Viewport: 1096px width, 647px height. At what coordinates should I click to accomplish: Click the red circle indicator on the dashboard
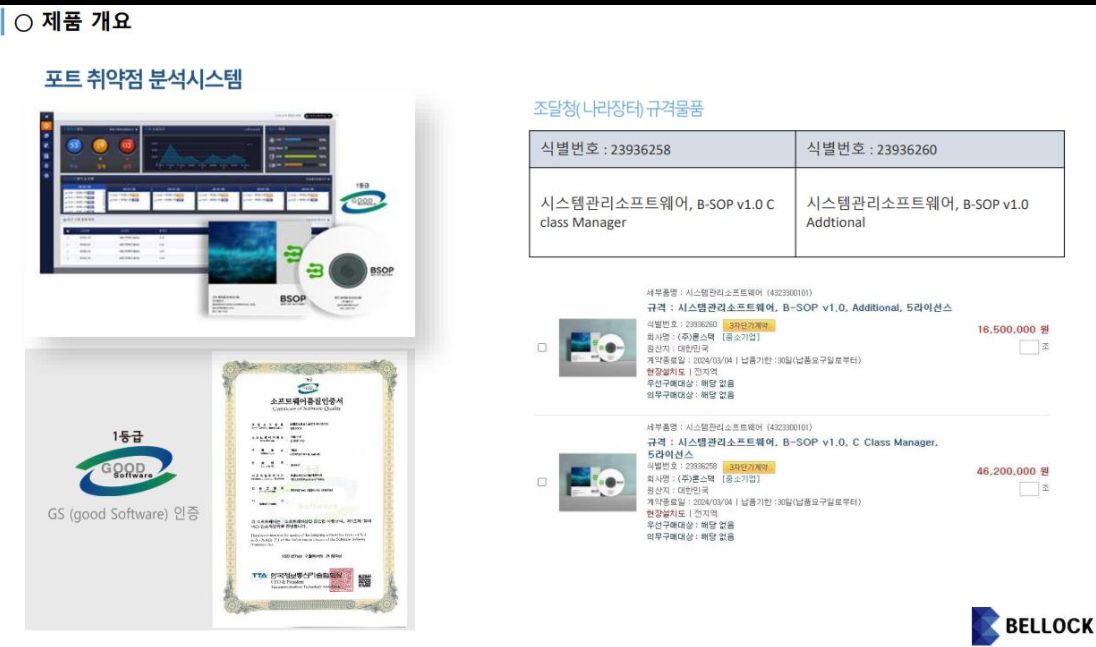pos(127,145)
